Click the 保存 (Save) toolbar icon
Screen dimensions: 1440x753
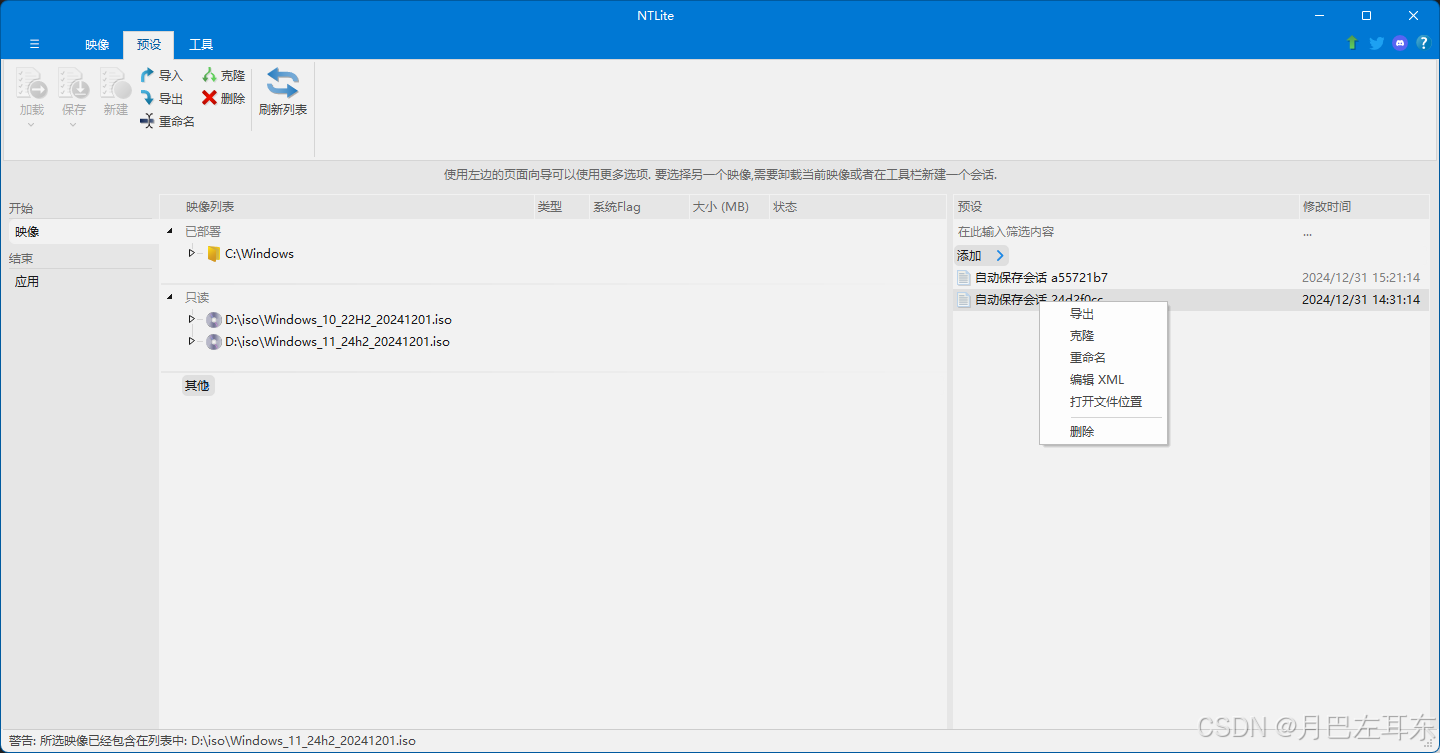(x=74, y=84)
